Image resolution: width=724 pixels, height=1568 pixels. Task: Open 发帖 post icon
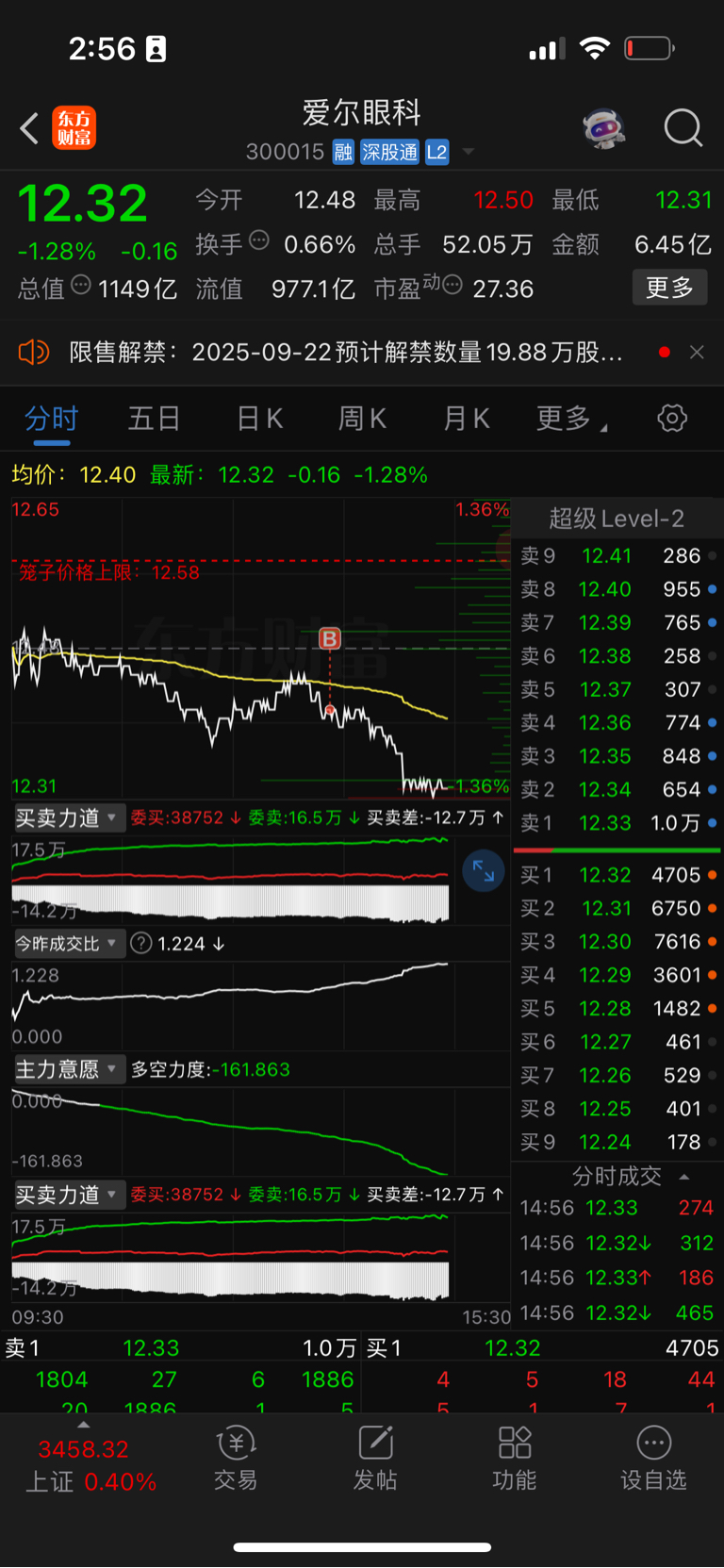[x=375, y=1459]
